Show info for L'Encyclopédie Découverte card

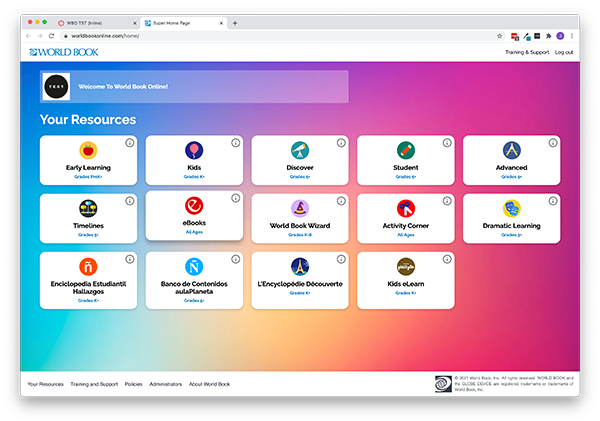pyautogui.click(x=341, y=259)
